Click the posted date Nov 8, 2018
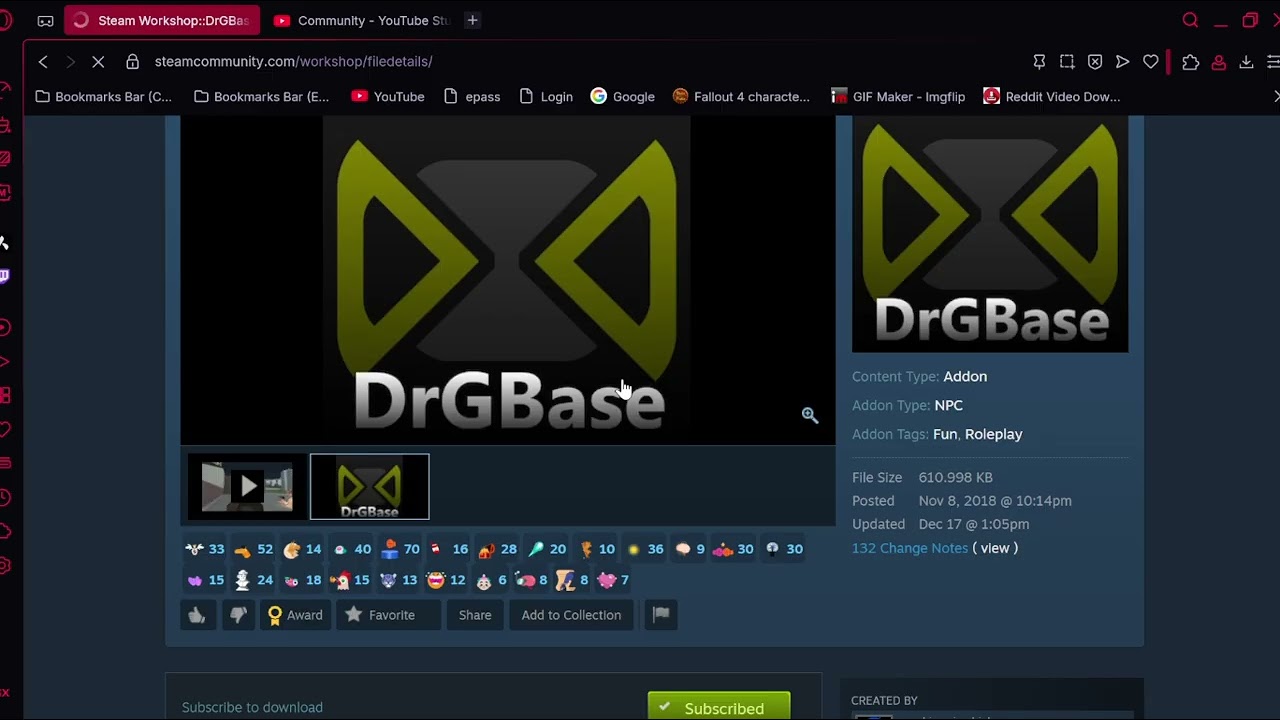Image resolution: width=1280 pixels, height=720 pixels. tap(995, 500)
